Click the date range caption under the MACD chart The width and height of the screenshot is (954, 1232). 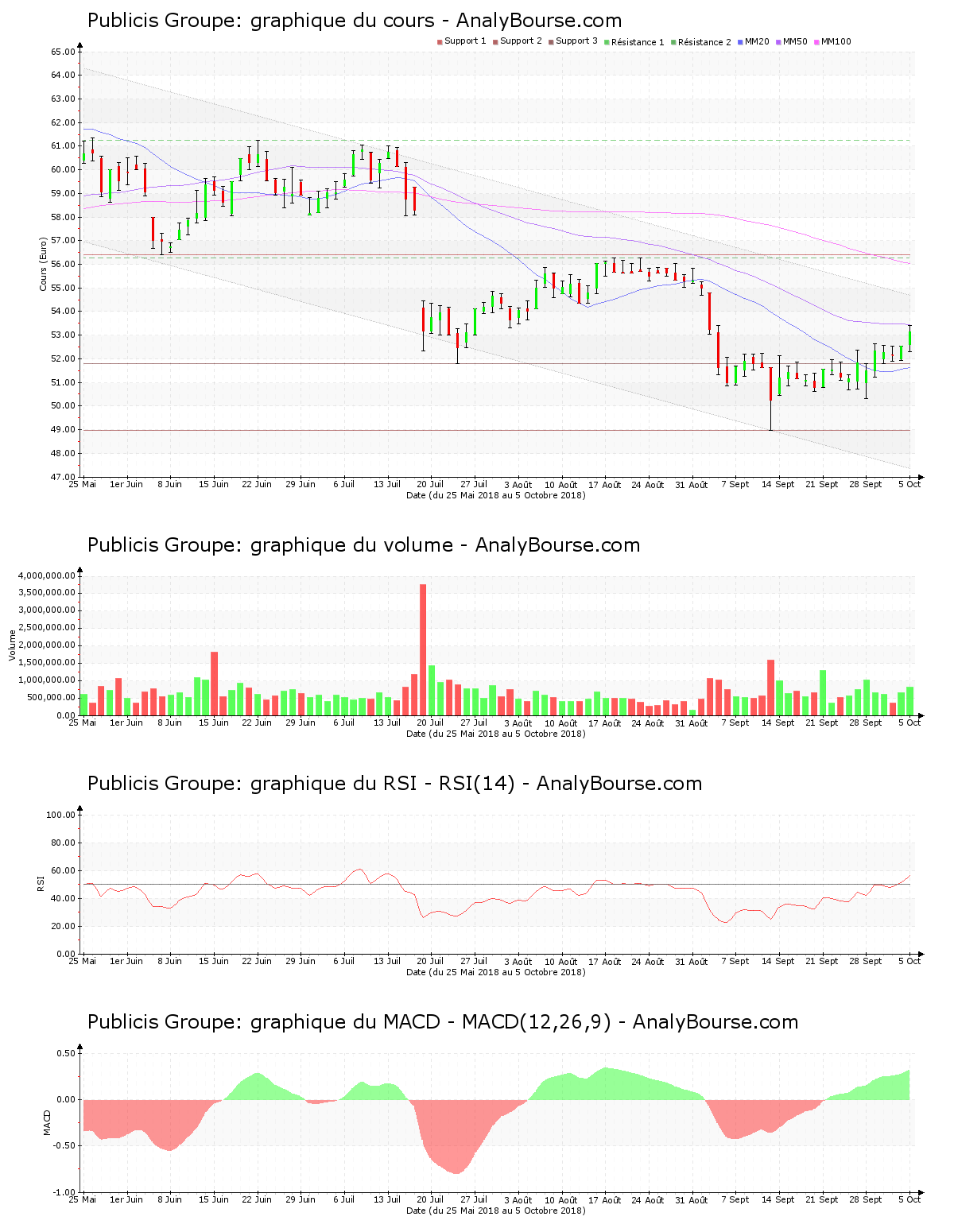click(x=496, y=1211)
